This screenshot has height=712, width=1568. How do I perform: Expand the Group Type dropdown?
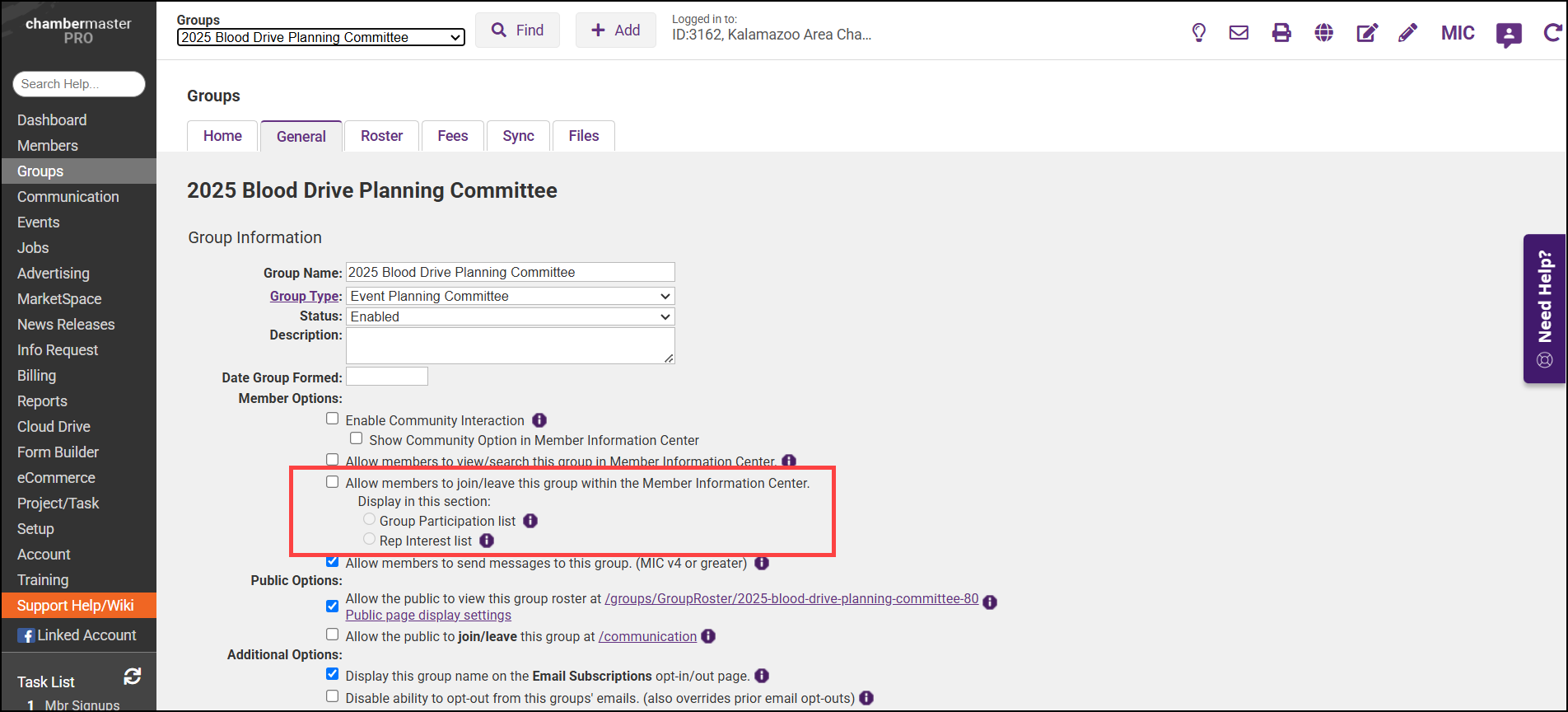tap(510, 296)
